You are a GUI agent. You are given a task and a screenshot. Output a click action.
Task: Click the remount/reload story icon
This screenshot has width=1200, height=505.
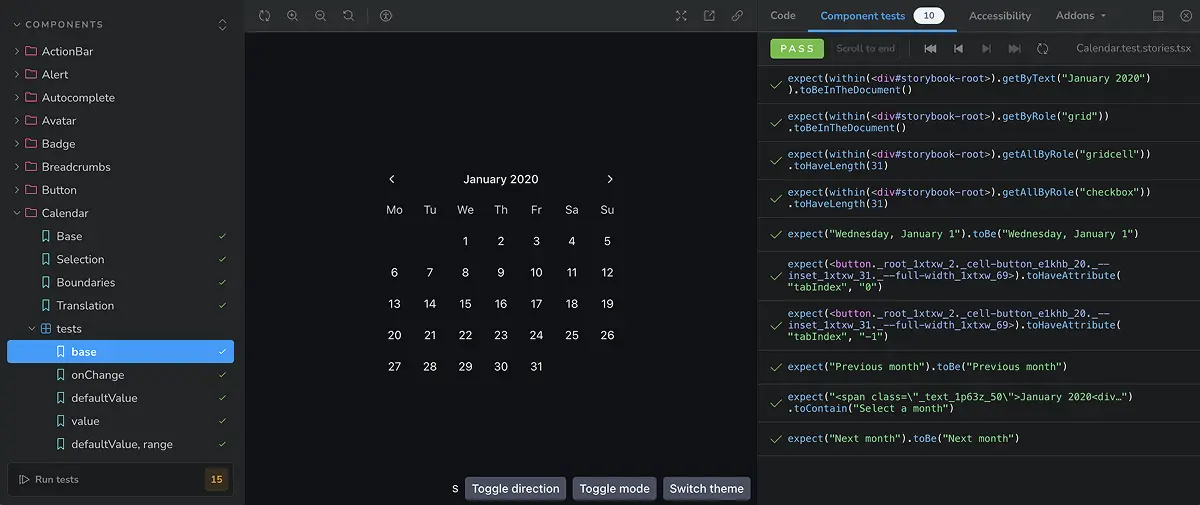264,16
